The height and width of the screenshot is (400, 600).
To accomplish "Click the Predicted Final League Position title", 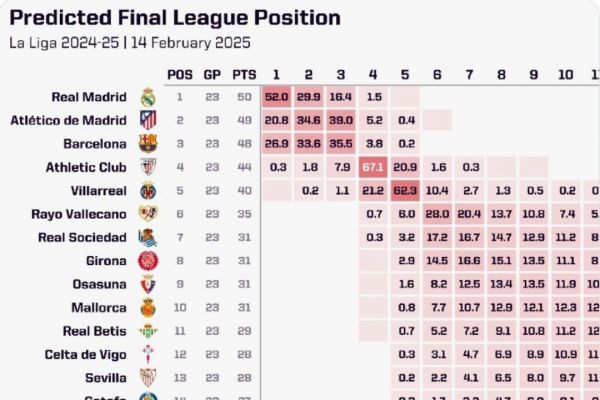I will pyautogui.click(x=175, y=18).
